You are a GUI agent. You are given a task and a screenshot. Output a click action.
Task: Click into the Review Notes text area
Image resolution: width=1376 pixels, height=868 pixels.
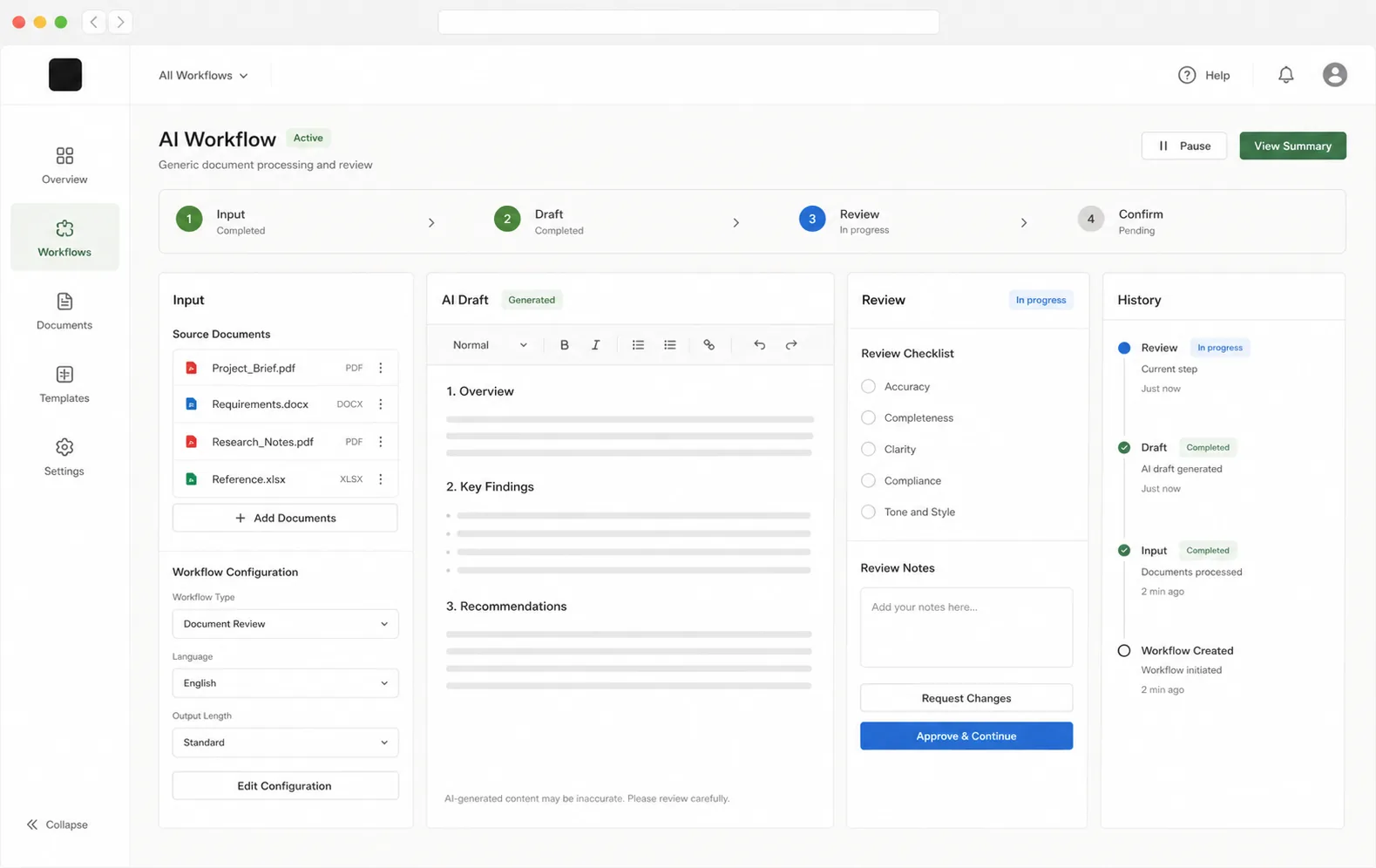(966, 627)
